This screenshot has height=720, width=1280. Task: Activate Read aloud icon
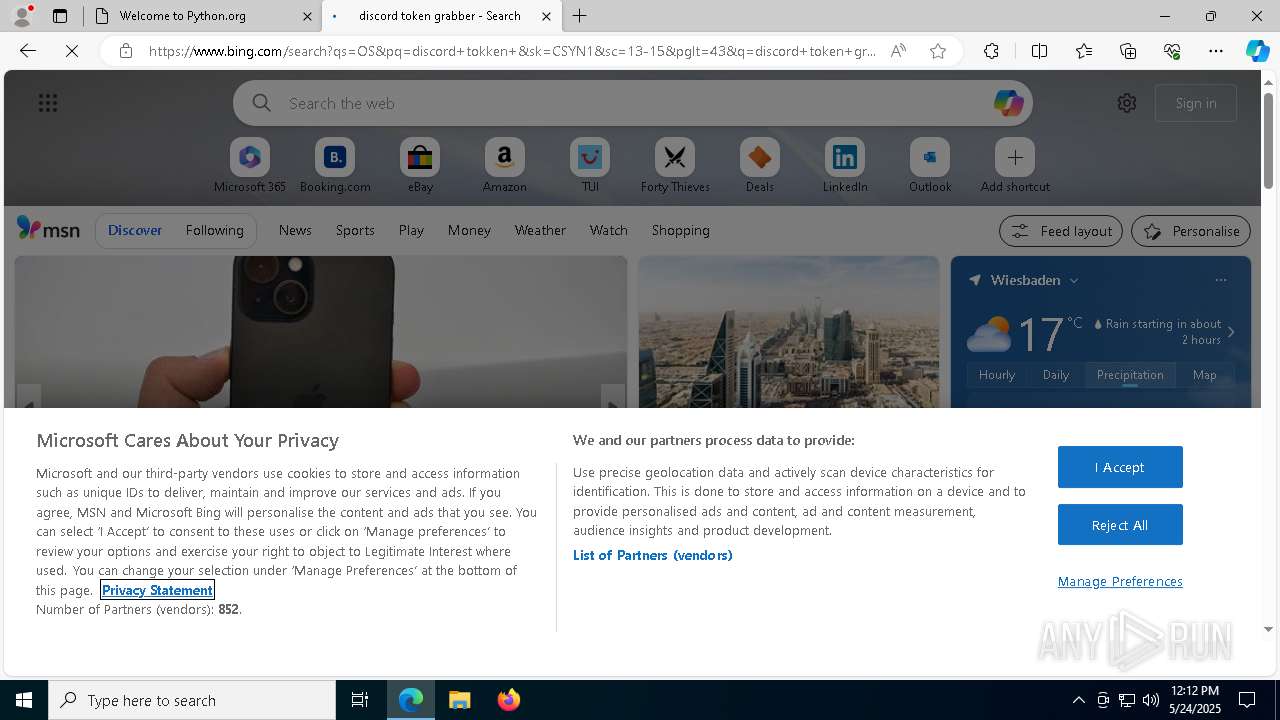(898, 51)
